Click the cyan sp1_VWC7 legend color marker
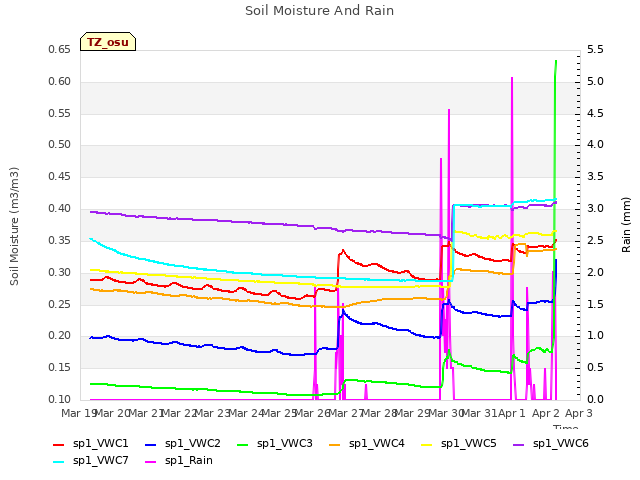 [59, 462]
